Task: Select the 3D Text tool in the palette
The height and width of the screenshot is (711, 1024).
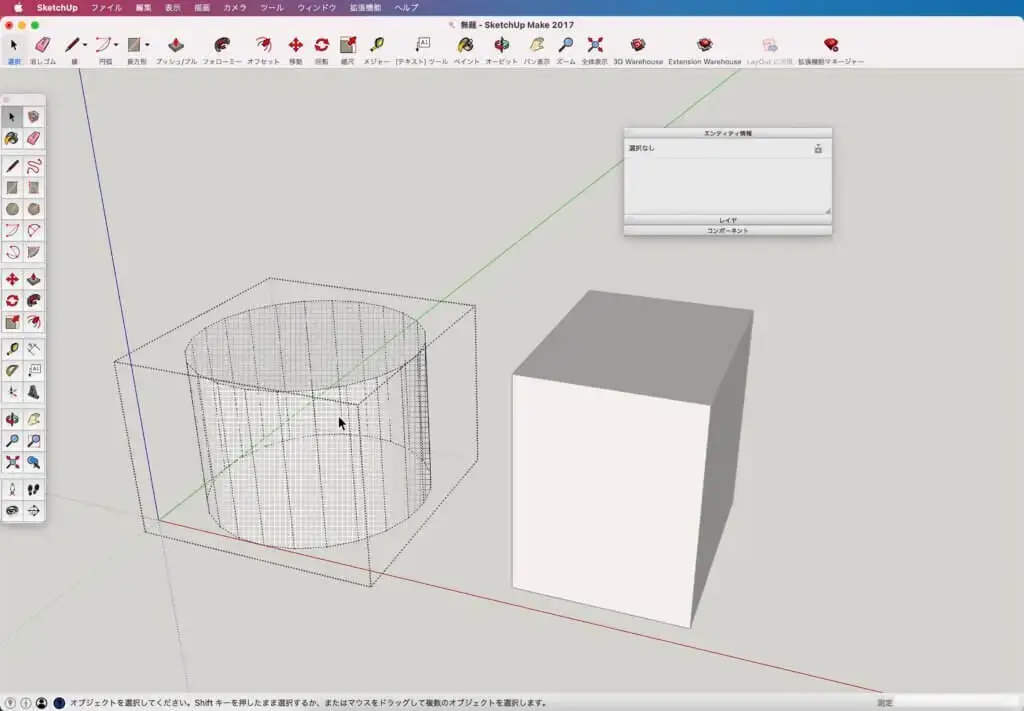Action: [33, 392]
